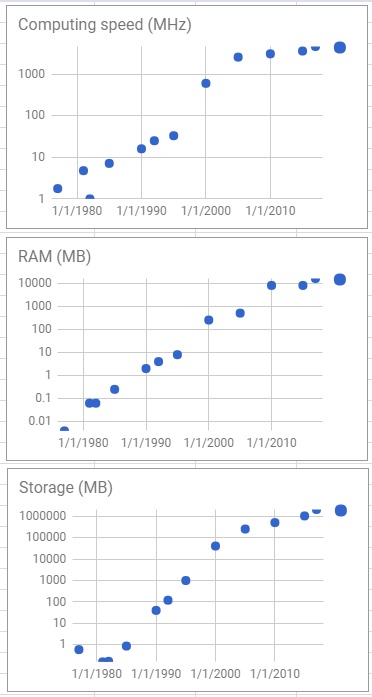Click the data point at 1000 MB in Storage chart
Viewport: 372px width, 697px height.
click(x=186, y=581)
